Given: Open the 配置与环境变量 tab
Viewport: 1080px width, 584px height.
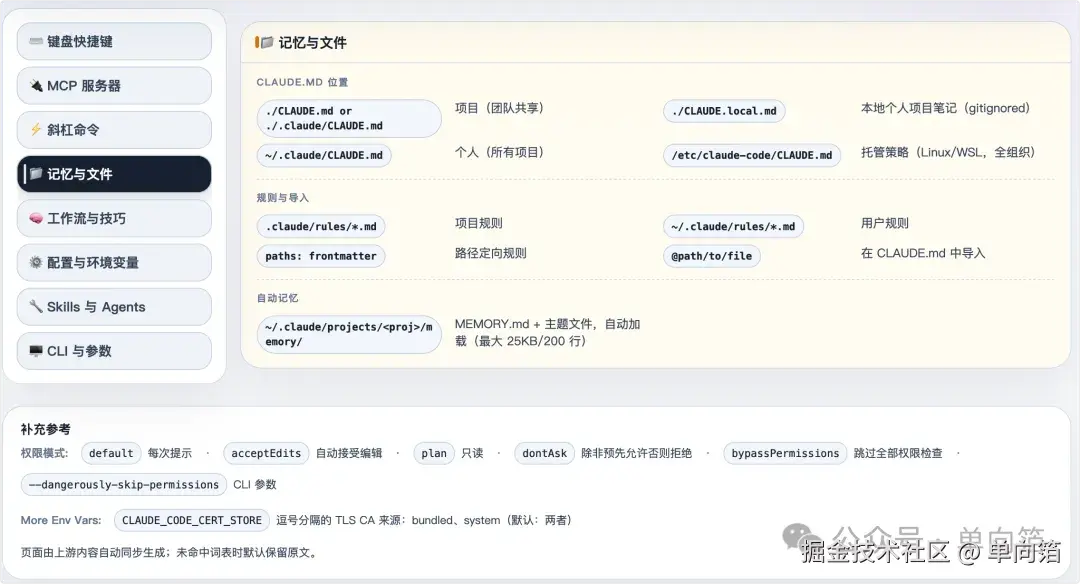Looking at the screenshot, I should [x=114, y=262].
